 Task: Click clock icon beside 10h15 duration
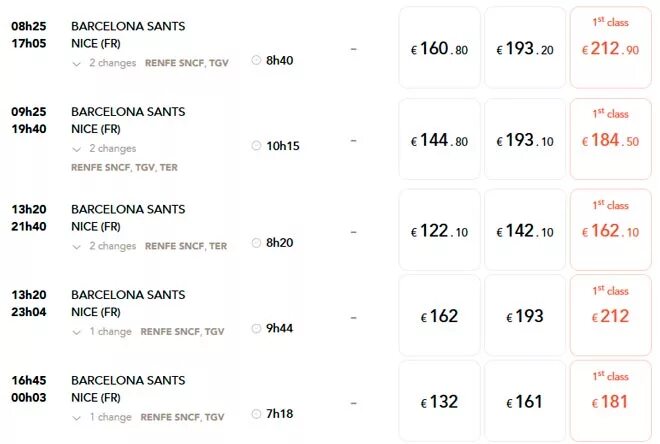(256, 146)
